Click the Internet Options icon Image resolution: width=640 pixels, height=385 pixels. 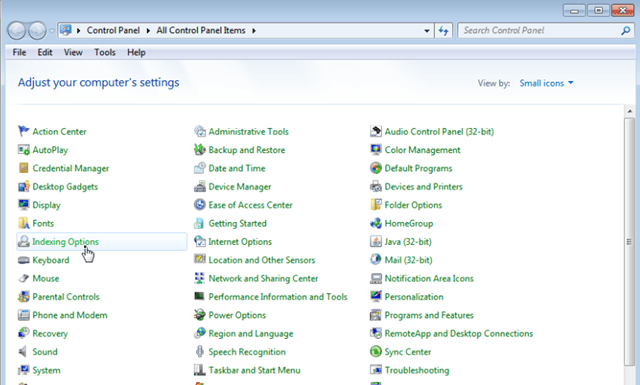200,241
